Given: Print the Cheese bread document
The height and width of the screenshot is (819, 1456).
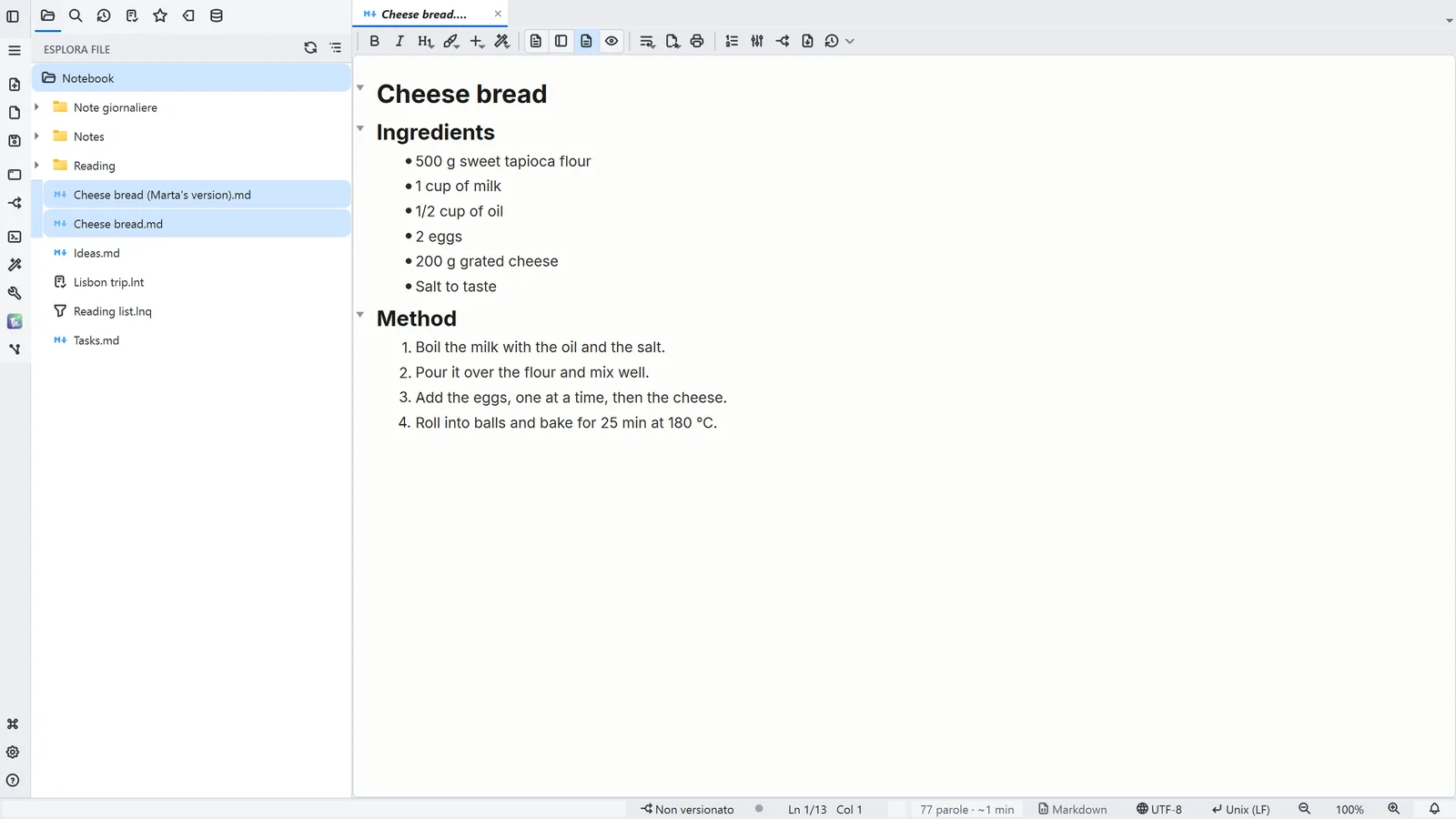Looking at the screenshot, I should (697, 41).
